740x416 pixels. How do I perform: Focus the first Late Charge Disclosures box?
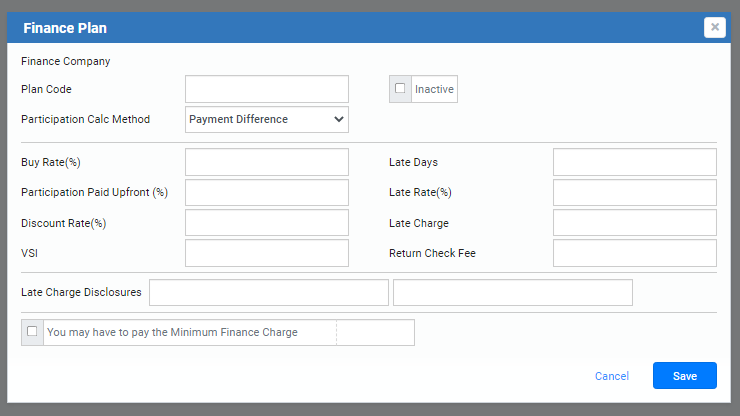click(x=269, y=292)
